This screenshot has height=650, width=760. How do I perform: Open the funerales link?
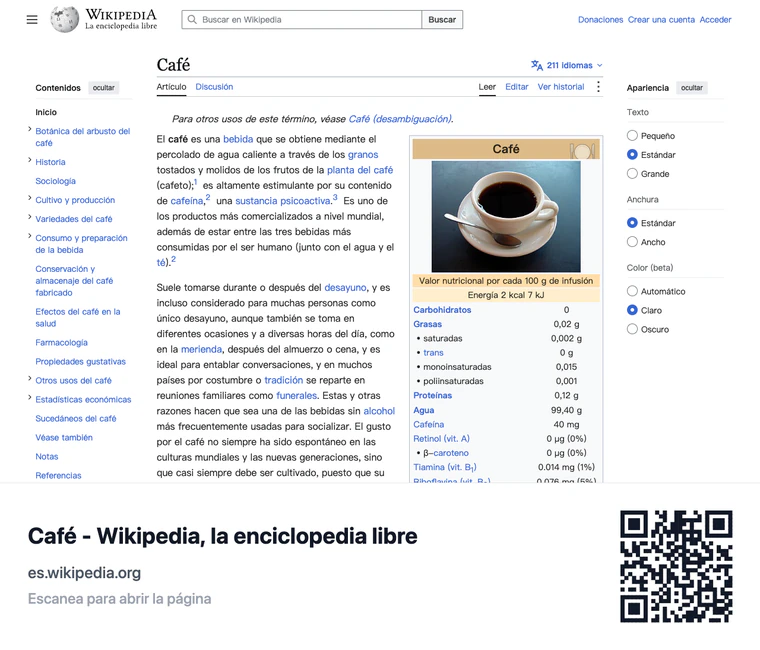point(296,396)
